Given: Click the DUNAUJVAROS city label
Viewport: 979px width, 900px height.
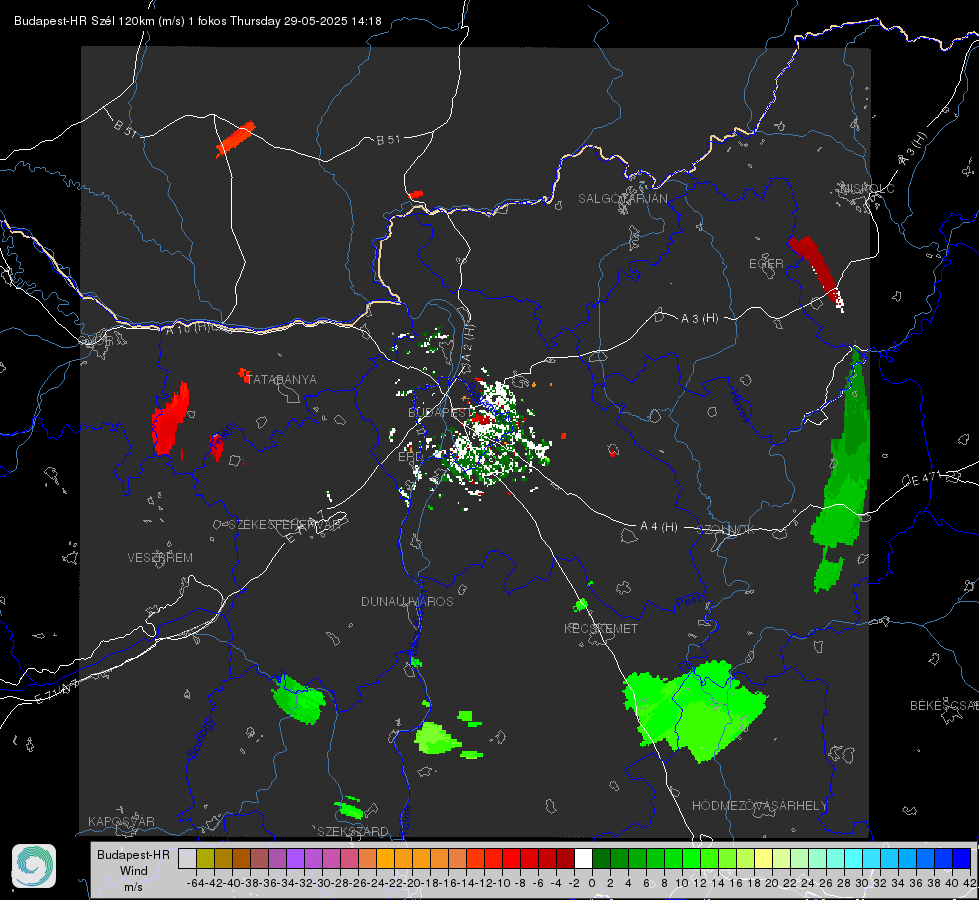Looking at the screenshot, I should pyautogui.click(x=407, y=601).
